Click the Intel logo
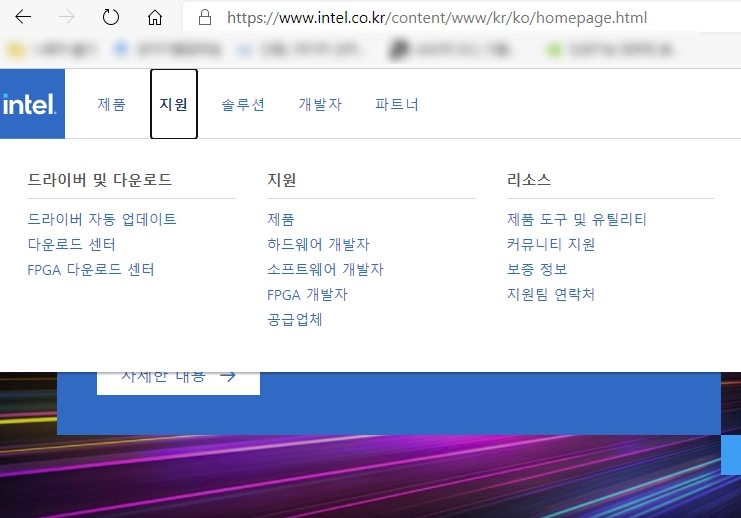Screen dimensions: 741x518 pos(32,104)
